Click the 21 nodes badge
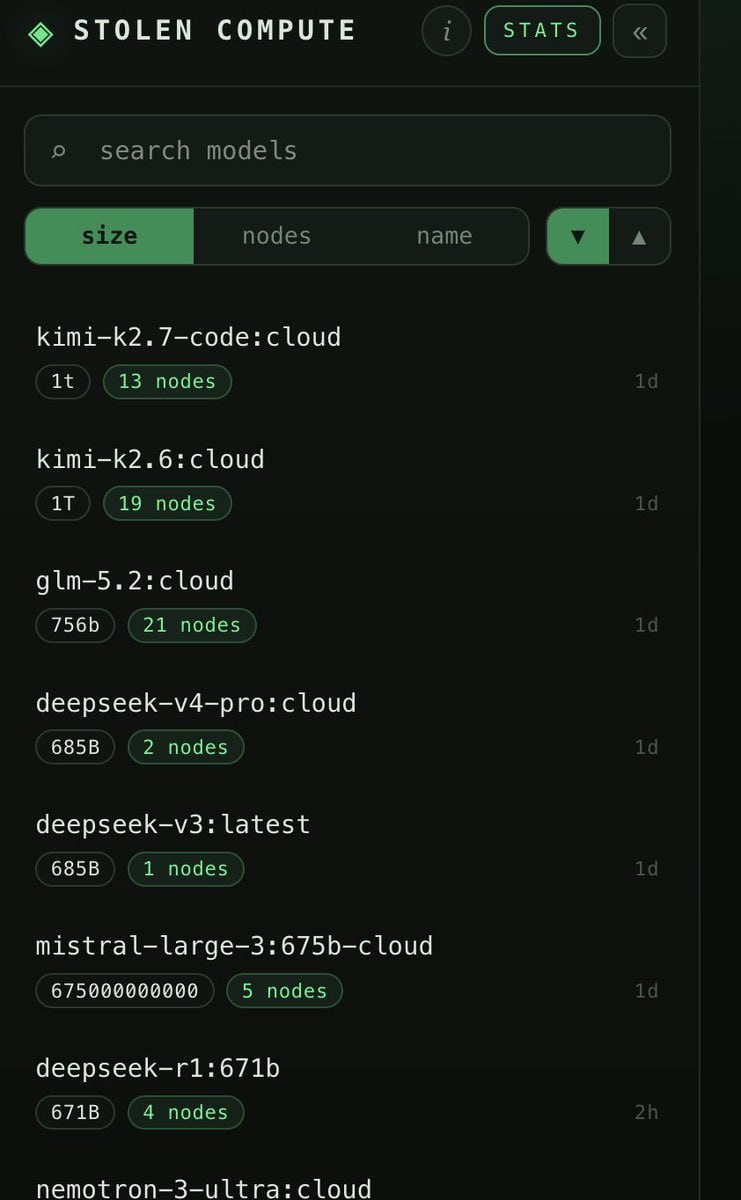Screen dimensions: 741x1200 [x=192, y=625]
